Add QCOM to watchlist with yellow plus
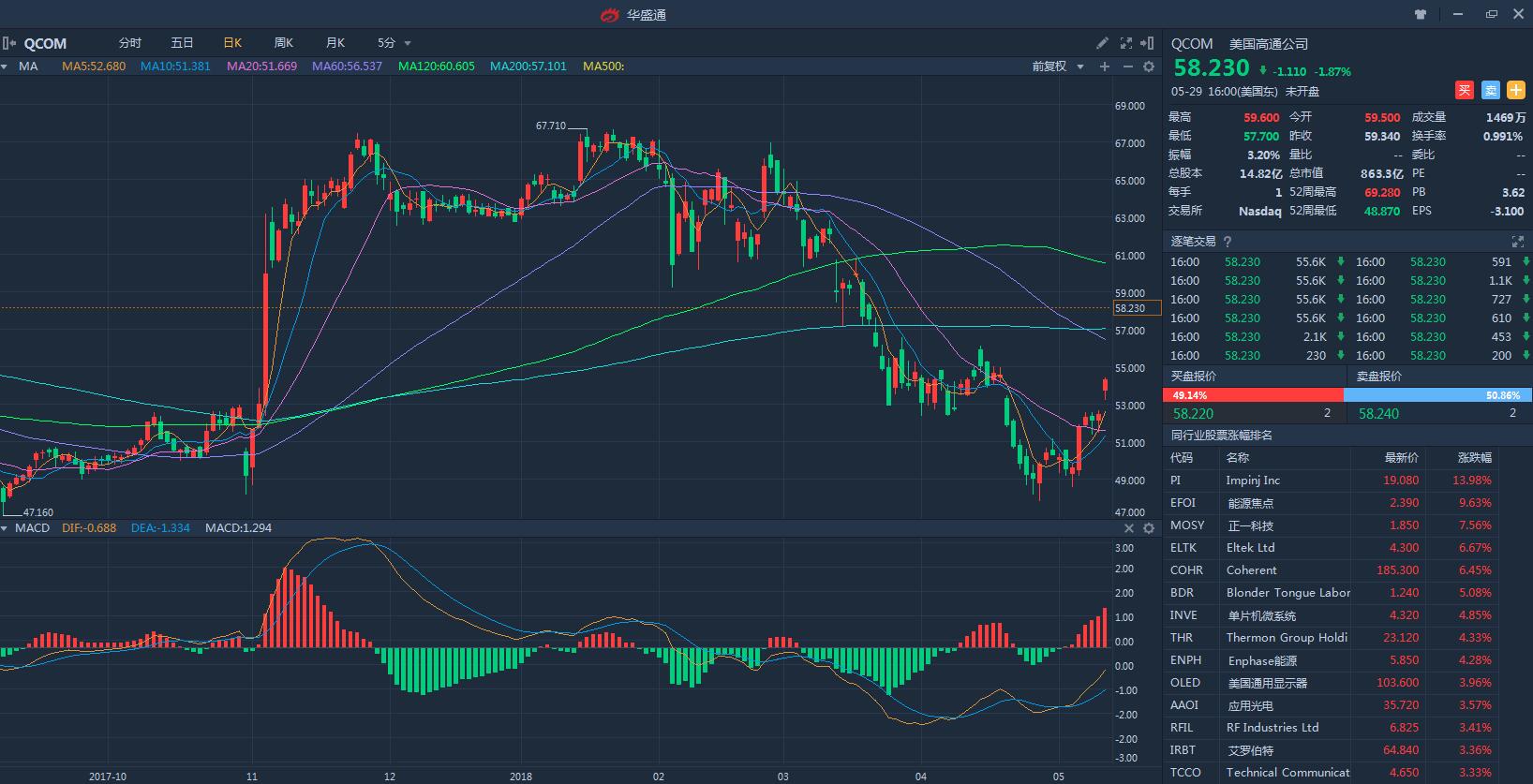This screenshot has height=784, width=1533. (x=1515, y=91)
